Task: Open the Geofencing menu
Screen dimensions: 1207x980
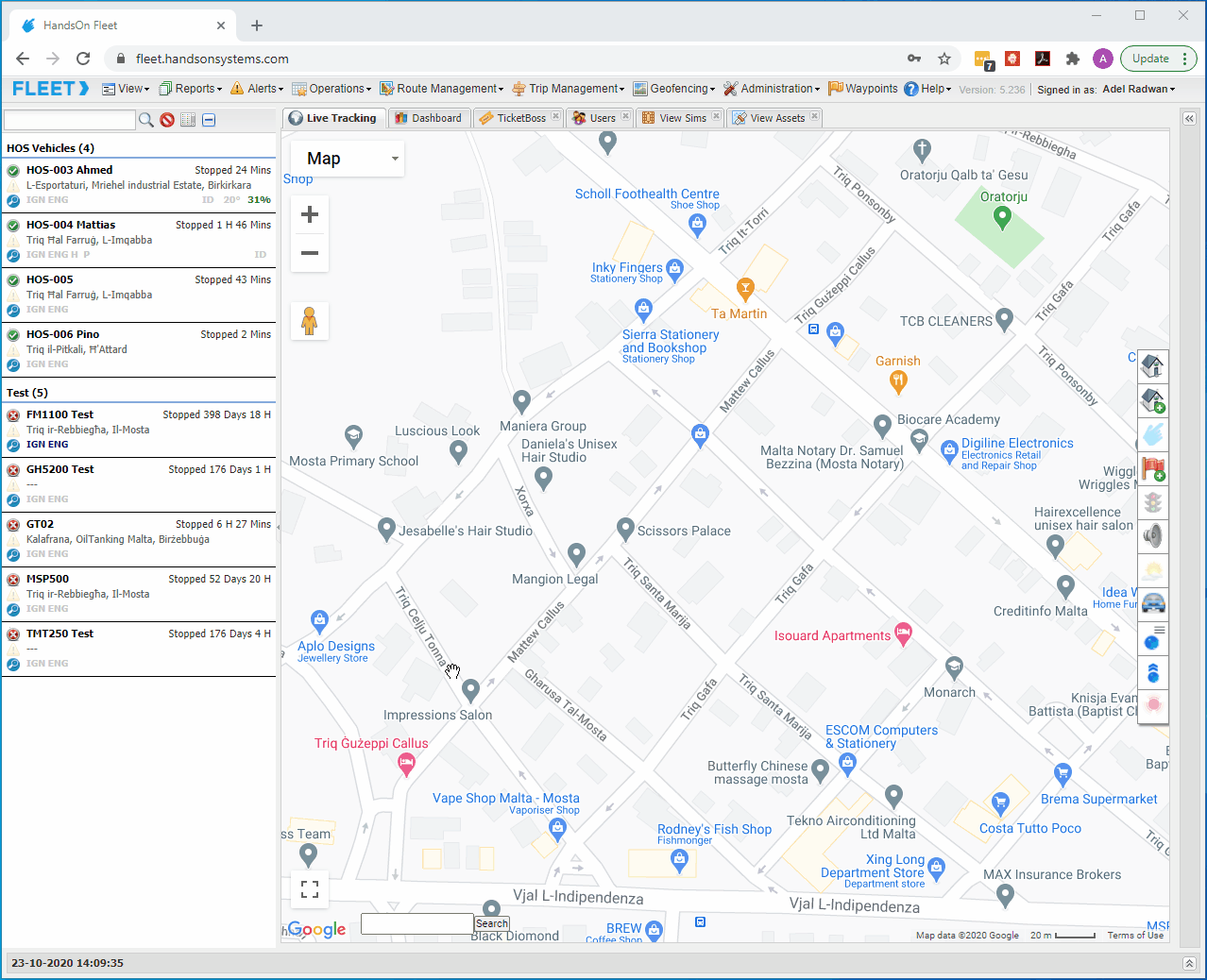Action: pyautogui.click(x=674, y=89)
